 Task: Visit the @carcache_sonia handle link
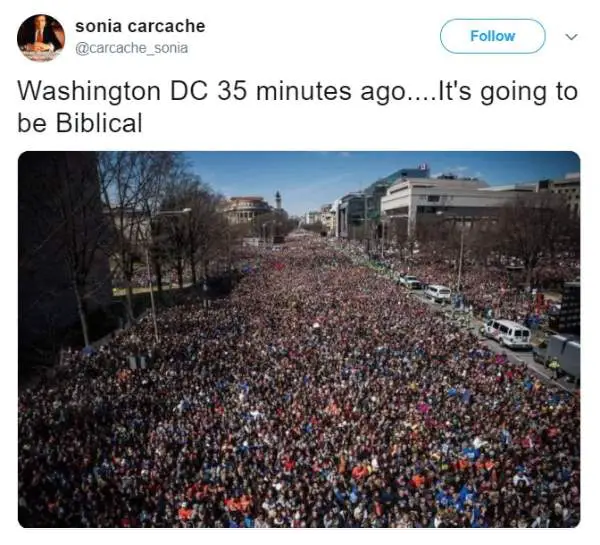click(131, 48)
